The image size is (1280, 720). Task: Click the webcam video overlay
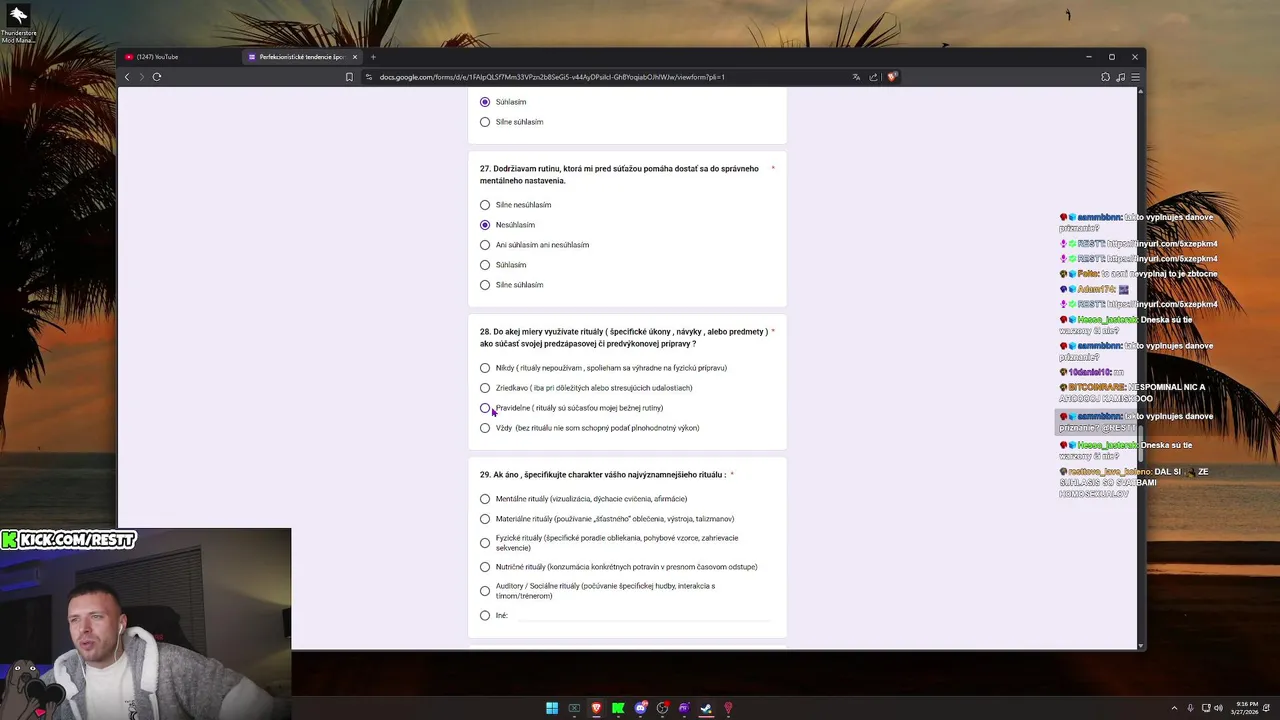click(145, 624)
